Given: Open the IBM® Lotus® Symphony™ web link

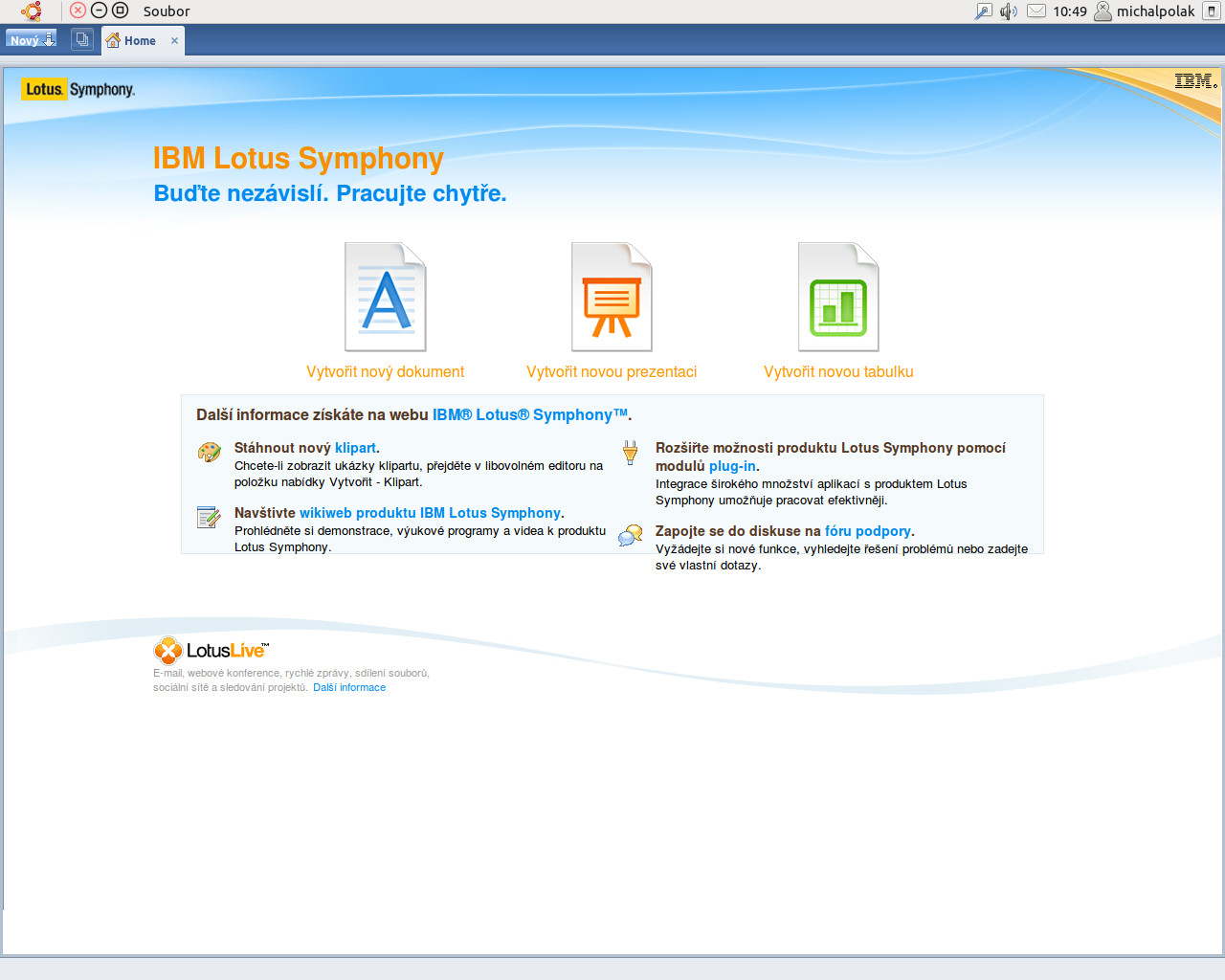Looking at the screenshot, I should pyautogui.click(x=530, y=414).
